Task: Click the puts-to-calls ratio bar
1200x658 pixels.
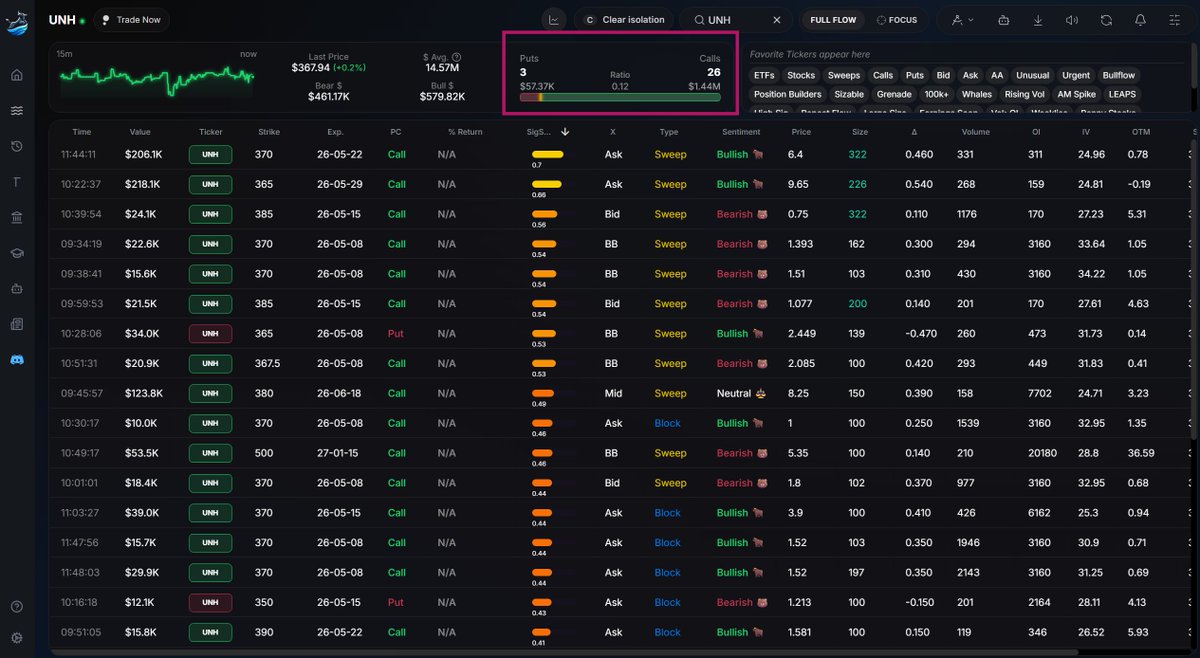Action: coord(620,97)
